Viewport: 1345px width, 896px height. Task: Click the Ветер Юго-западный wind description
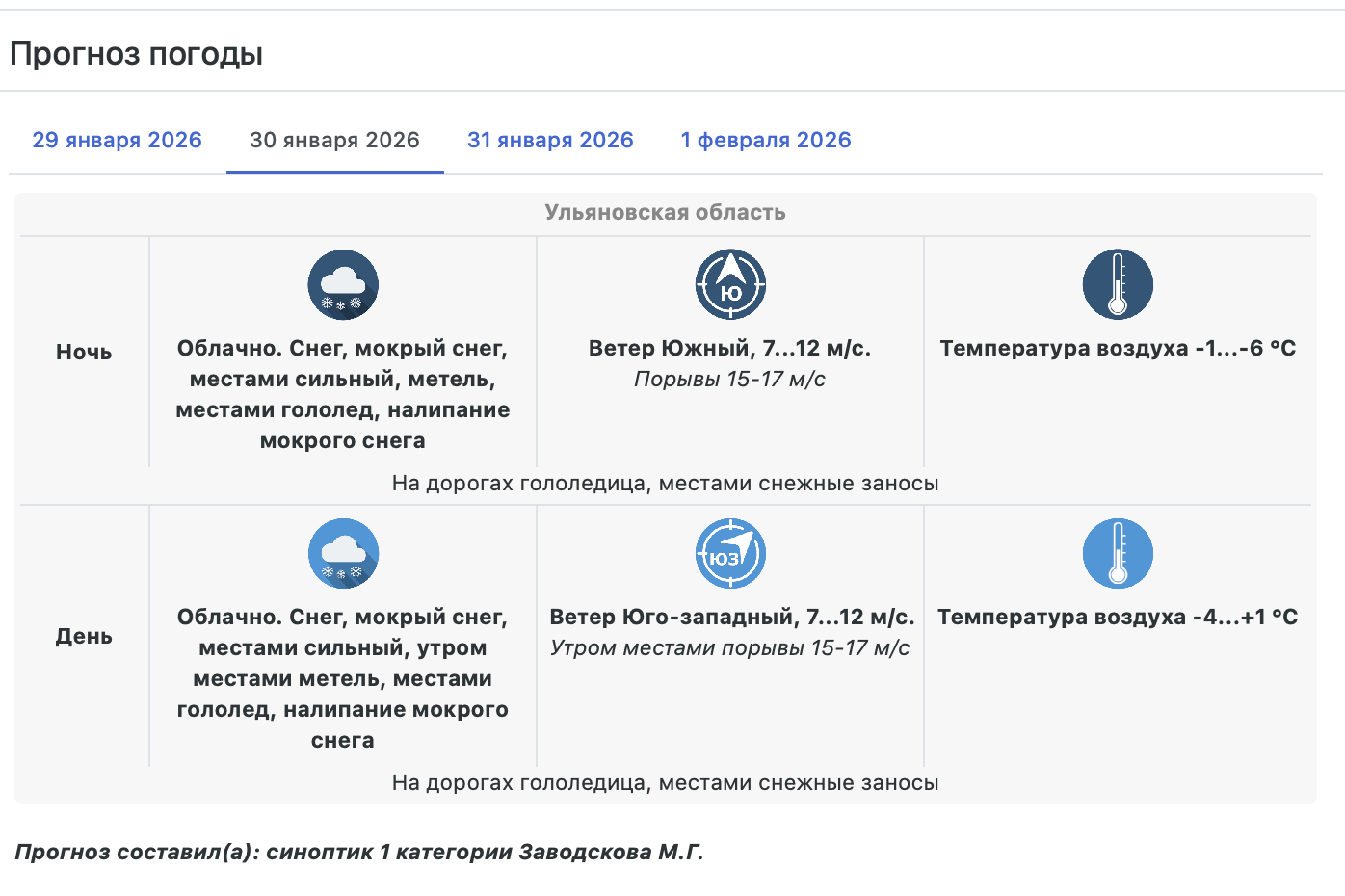pos(731,618)
